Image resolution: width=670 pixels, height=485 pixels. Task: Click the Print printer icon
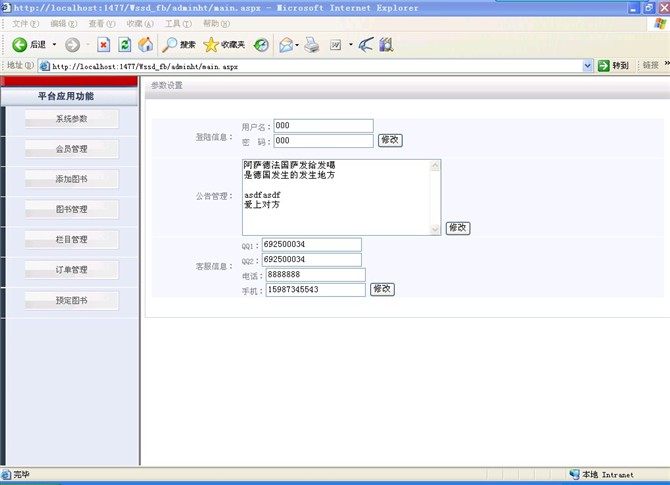[312, 44]
